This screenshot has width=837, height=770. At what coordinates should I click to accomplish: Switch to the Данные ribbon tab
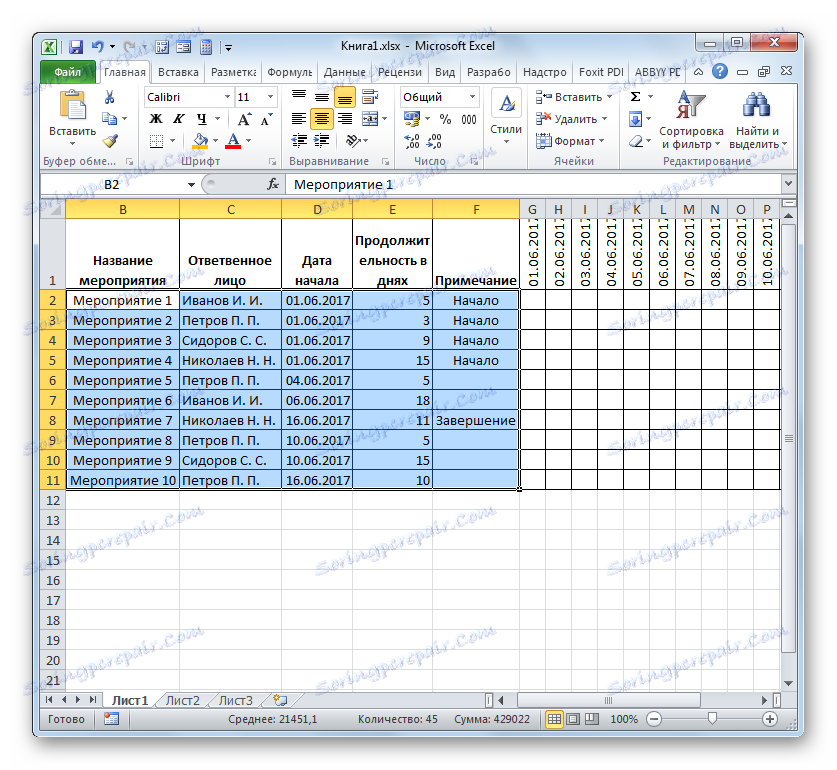pyautogui.click(x=345, y=72)
